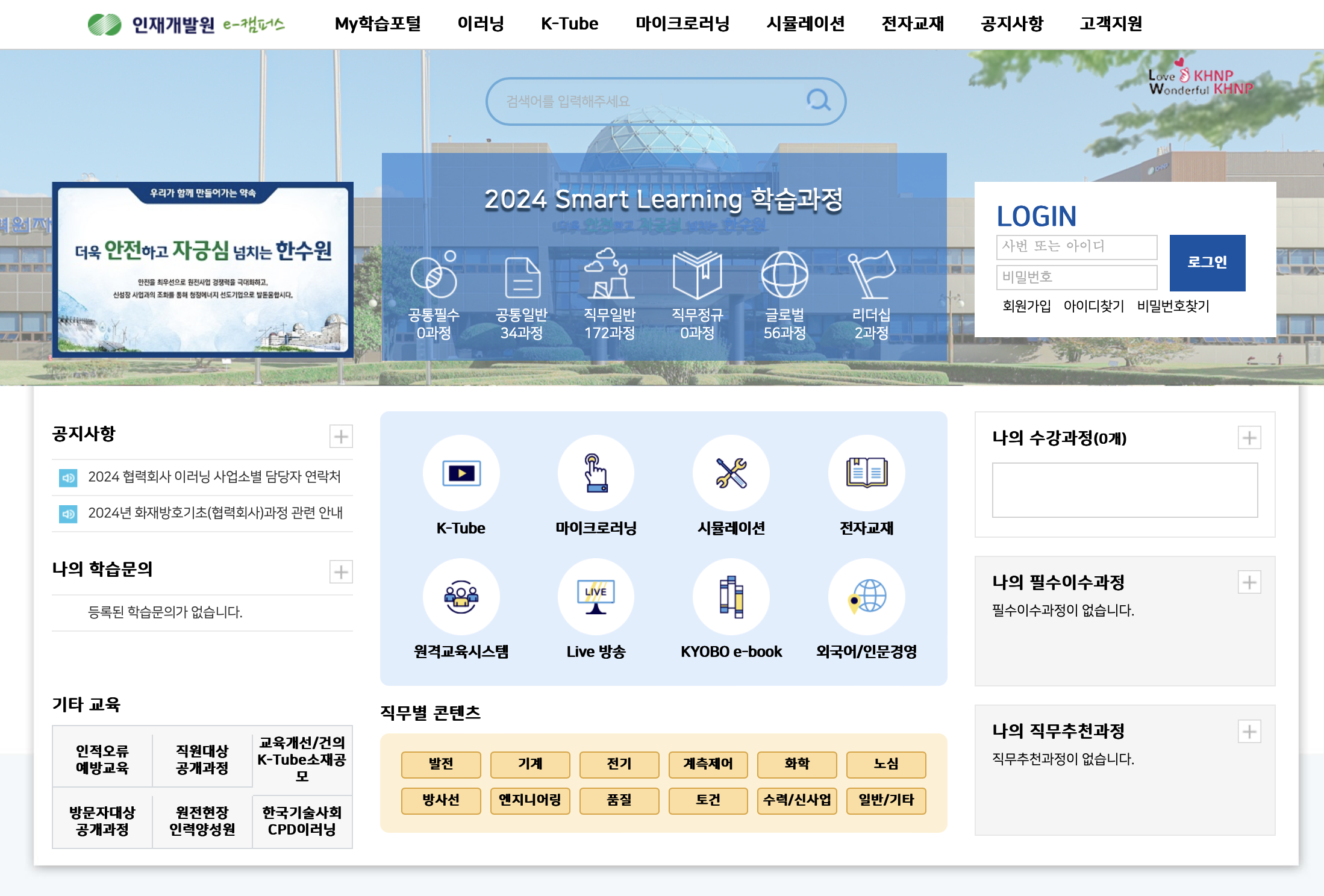Viewport: 1324px width, 896px height.
Task: Select the 원격교육시스템 icon
Action: 461,597
